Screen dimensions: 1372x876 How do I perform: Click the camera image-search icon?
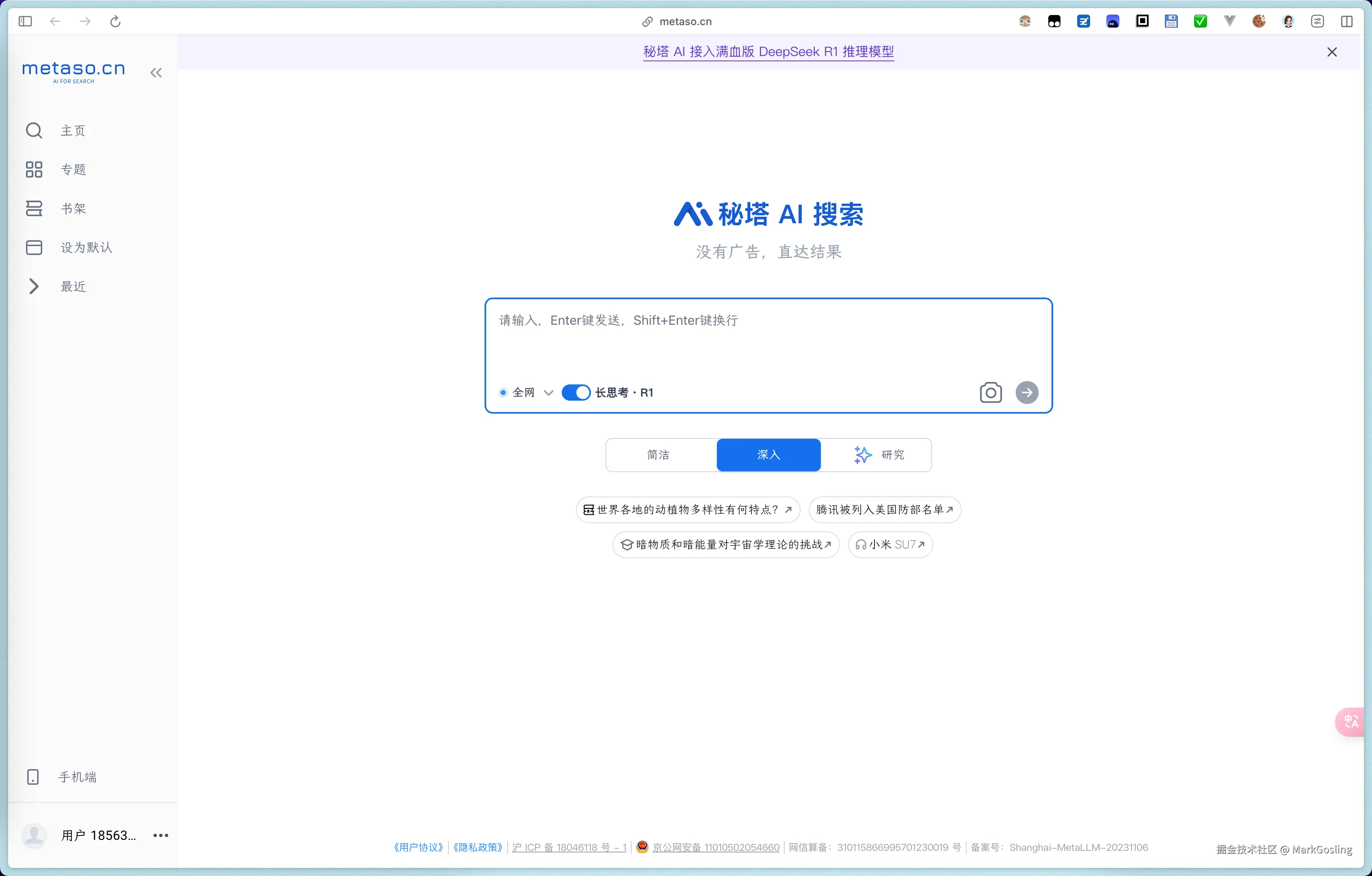click(x=990, y=393)
